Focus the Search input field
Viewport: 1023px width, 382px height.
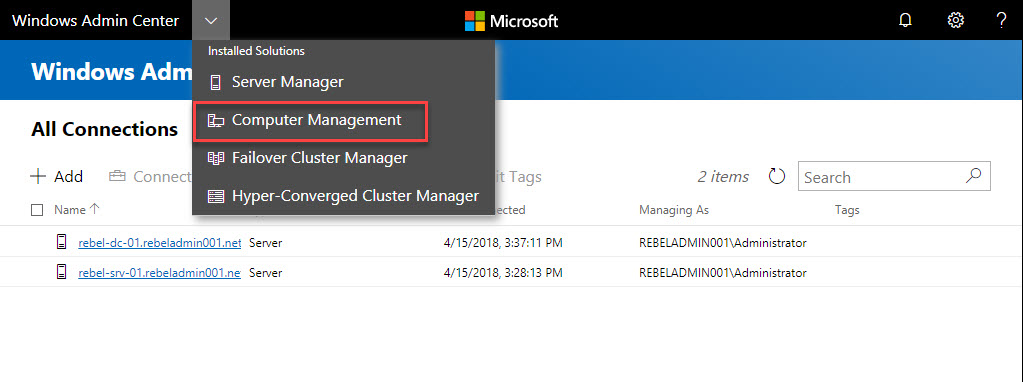click(894, 177)
